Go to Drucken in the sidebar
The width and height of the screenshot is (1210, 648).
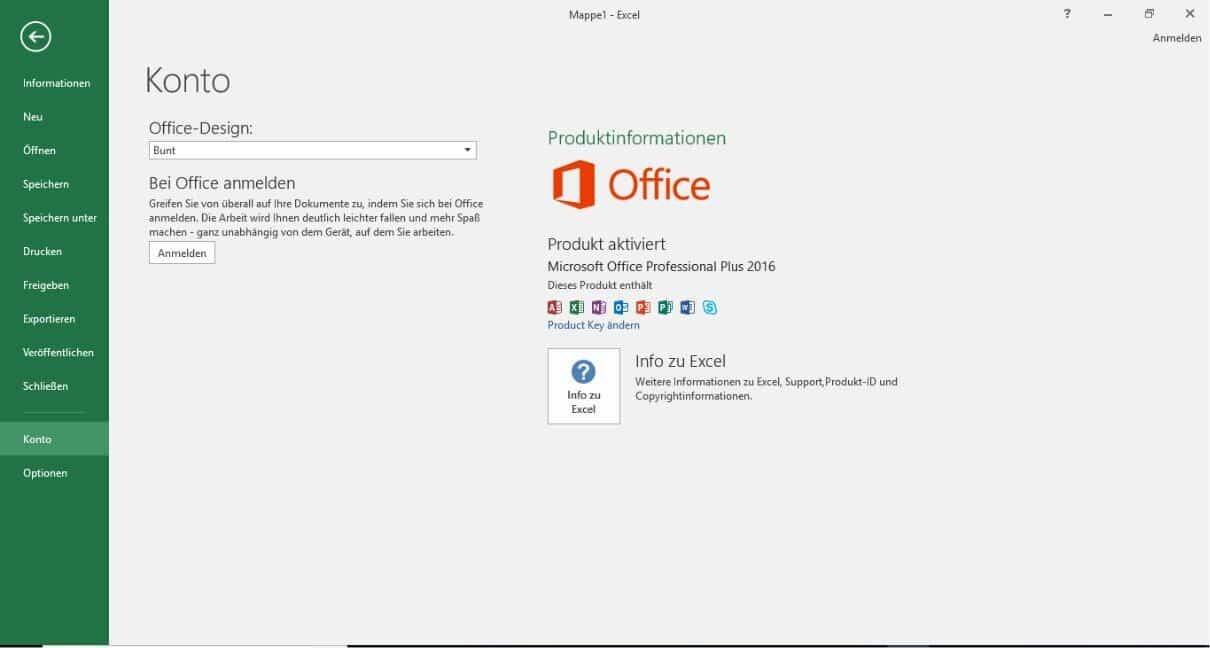tap(42, 252)
